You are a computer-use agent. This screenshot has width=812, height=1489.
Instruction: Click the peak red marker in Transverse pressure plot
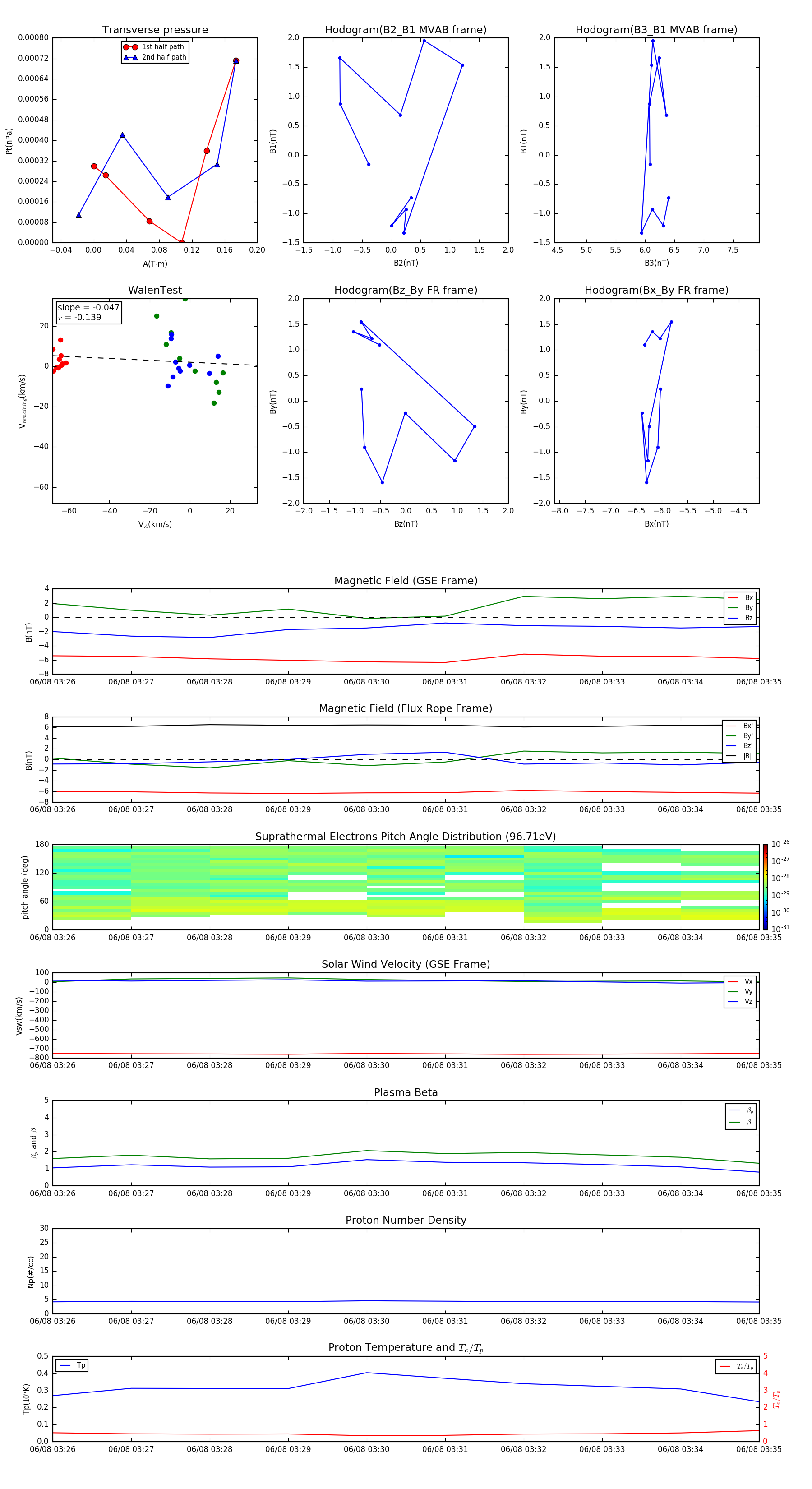(236, 61)
